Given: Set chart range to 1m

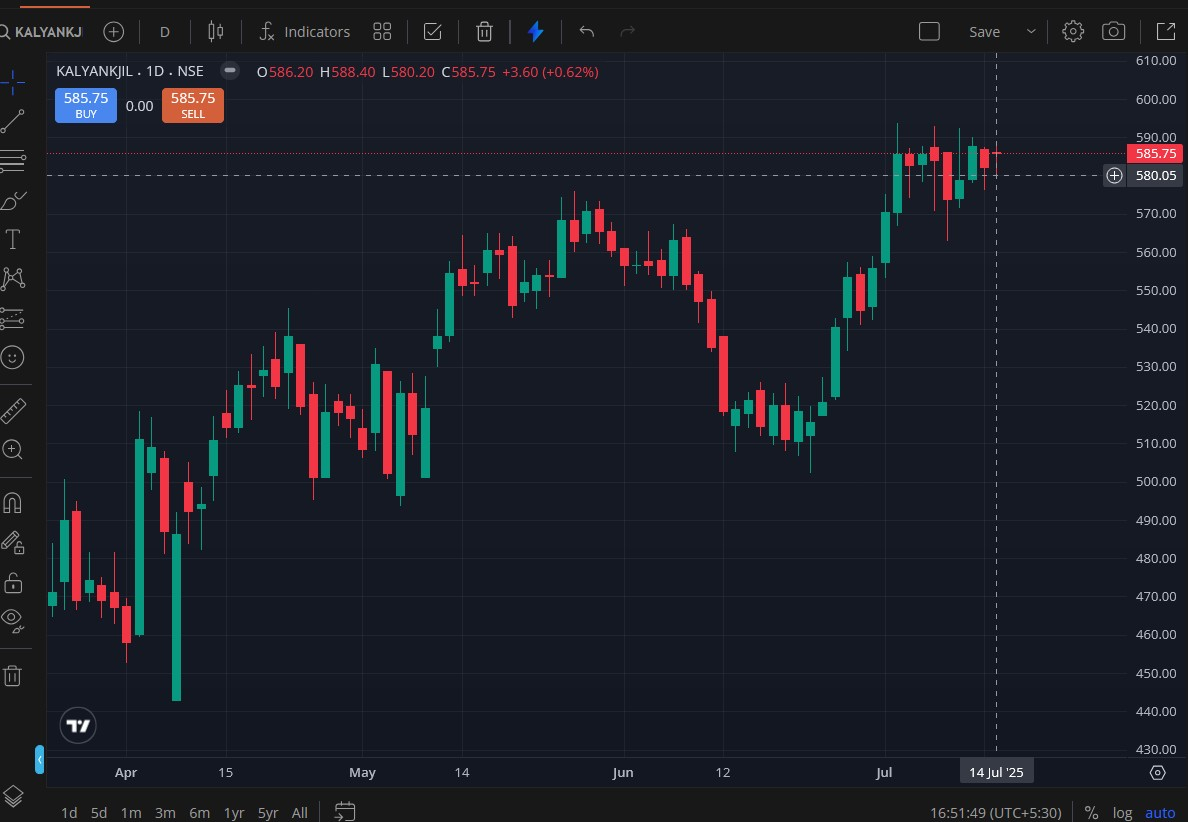Looking at the screenshot, I should (x=131, y=813).
